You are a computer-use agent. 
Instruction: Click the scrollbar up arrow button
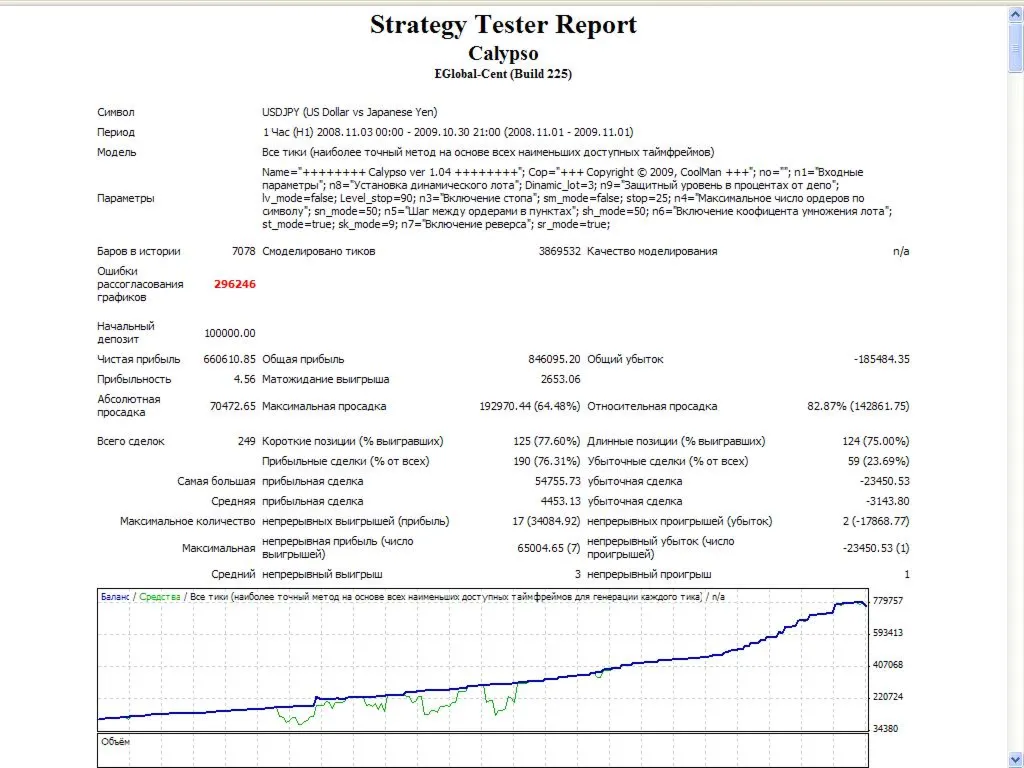tap(1016, 14)
